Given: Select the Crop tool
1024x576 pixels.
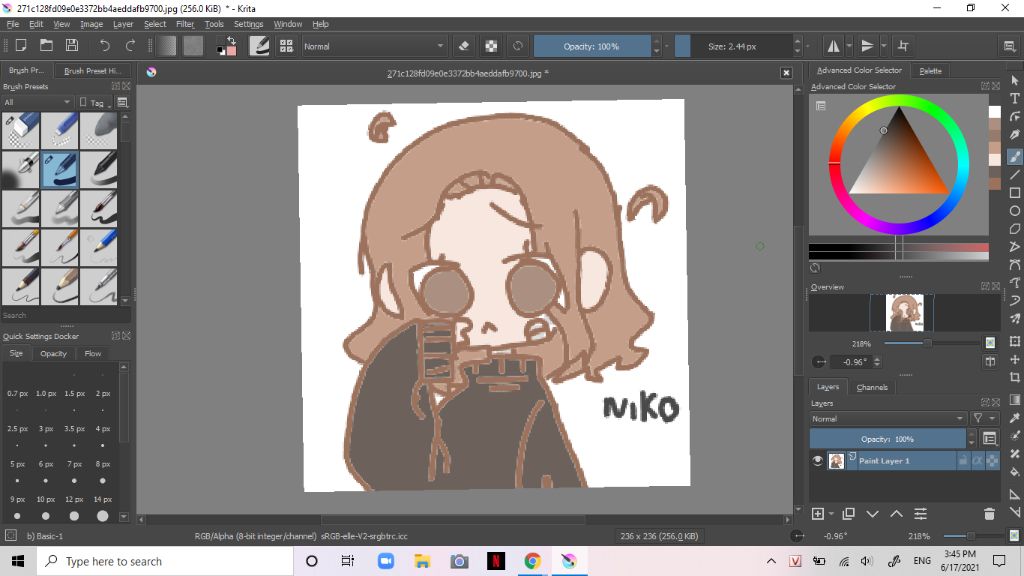Looking at the screenshot, I should tap(1014, 377).
